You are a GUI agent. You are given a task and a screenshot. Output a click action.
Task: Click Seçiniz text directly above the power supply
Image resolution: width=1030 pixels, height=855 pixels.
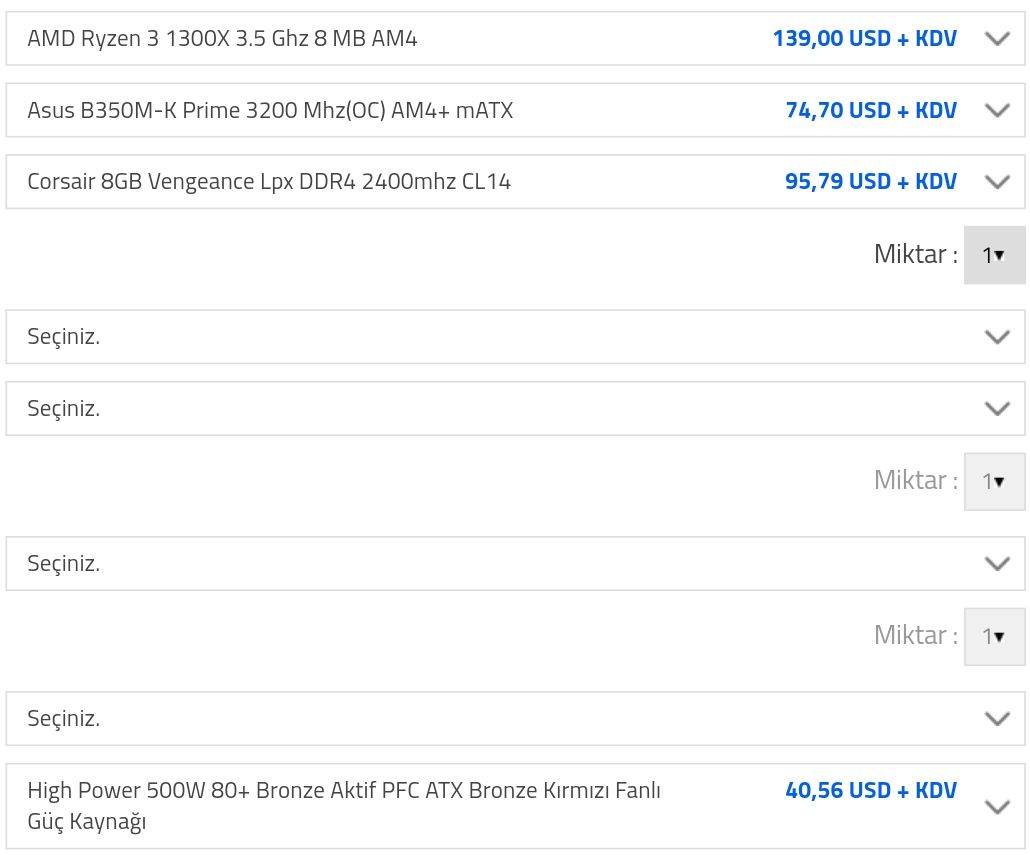click(64, 718)
